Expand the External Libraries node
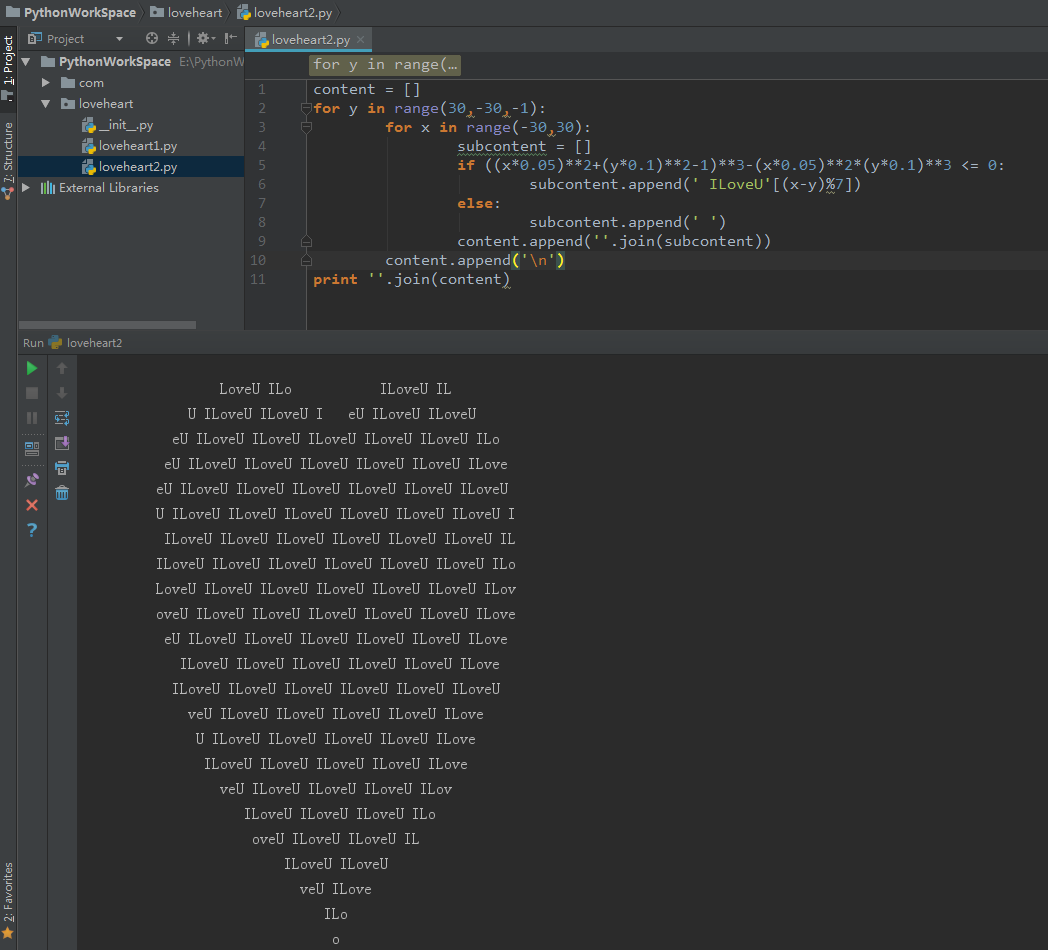 pos(26,188)
